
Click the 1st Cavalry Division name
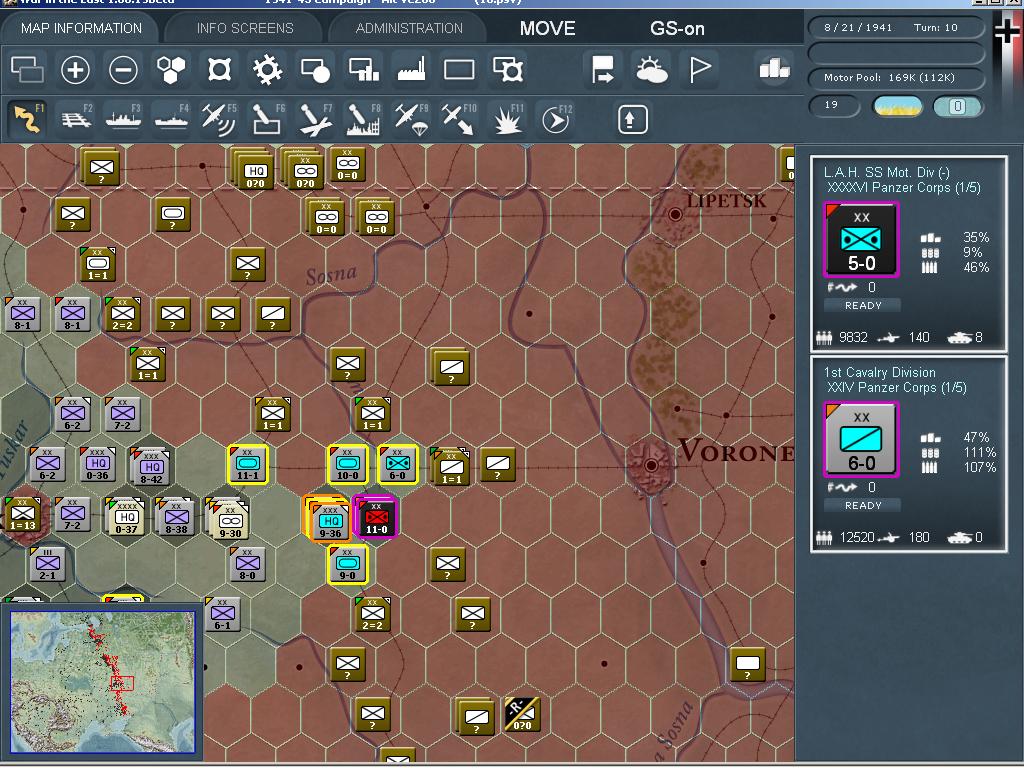(x=879, y=372)
